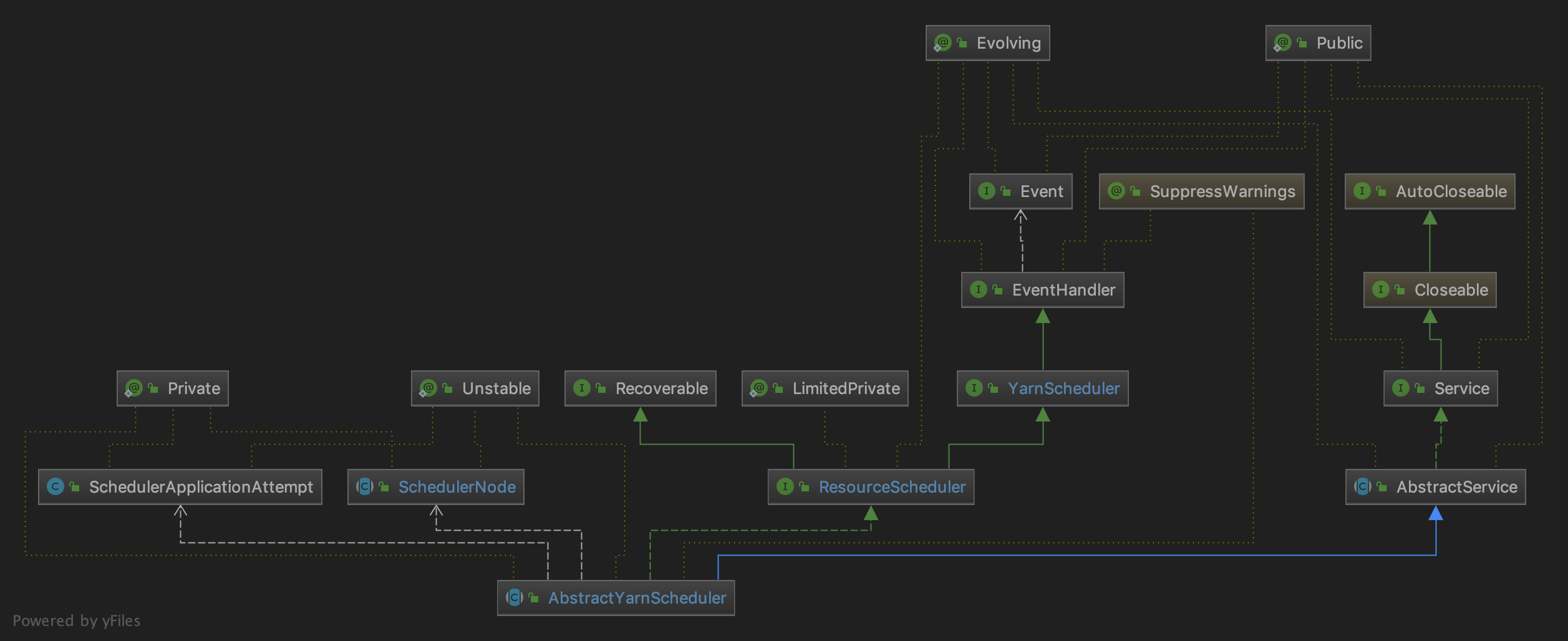The image size is (1568, 641).
Task: Click the interface icon on the ResourceScheduler node
Action: 784,487
